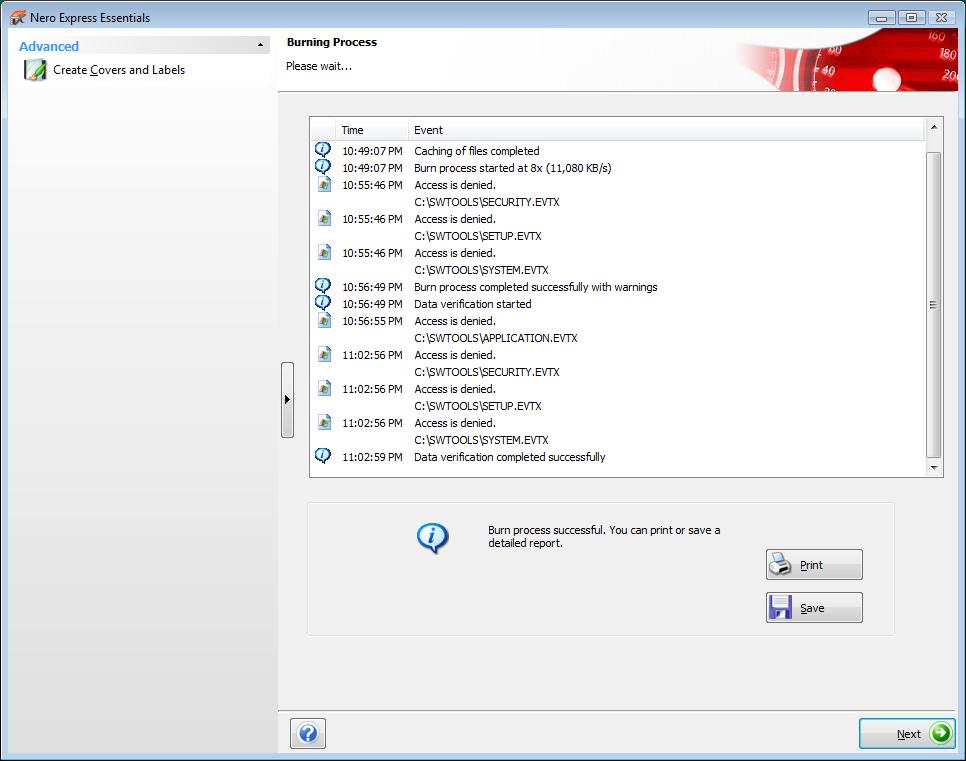The height and width of the screenshot is (761, 966).
Task: Click info icon beside Data verification started
Action: tap(323, 303)
